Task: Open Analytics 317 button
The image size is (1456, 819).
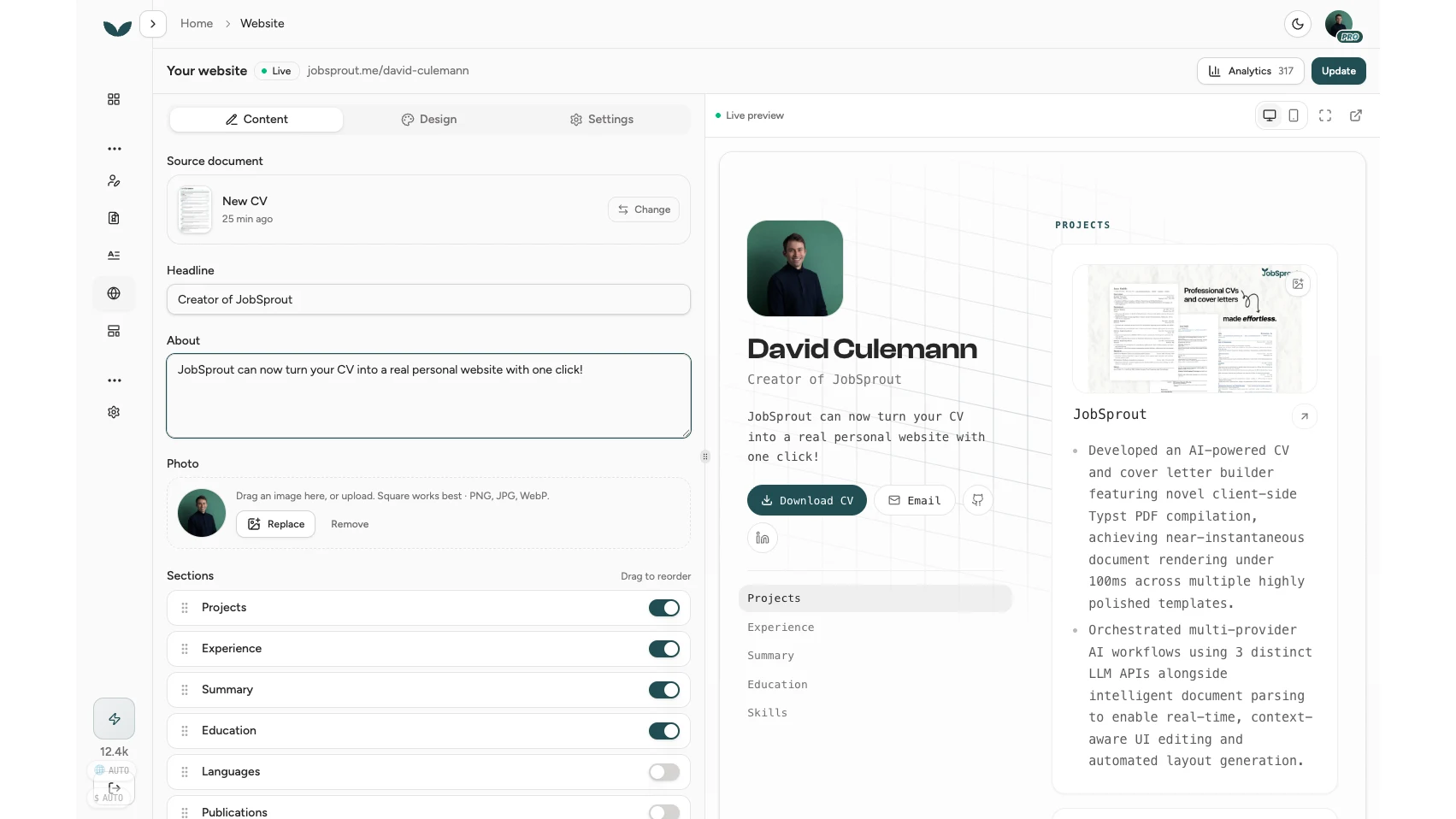Action: pos(1251,71)
